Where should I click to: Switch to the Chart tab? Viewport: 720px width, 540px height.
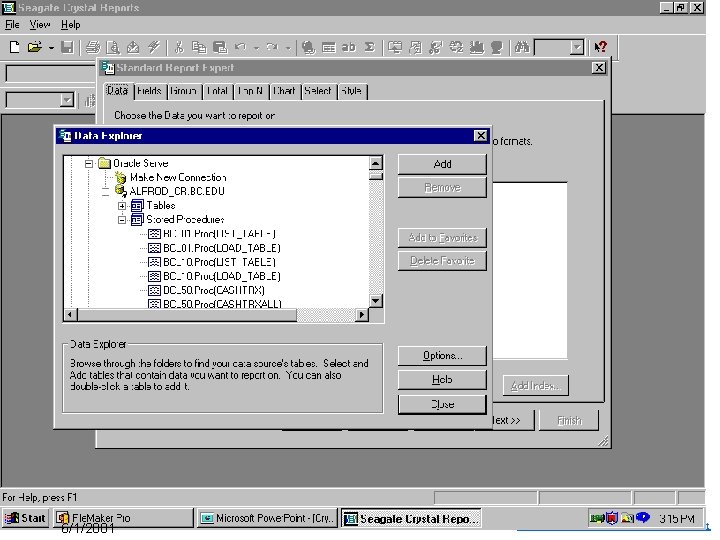(284, 91)
